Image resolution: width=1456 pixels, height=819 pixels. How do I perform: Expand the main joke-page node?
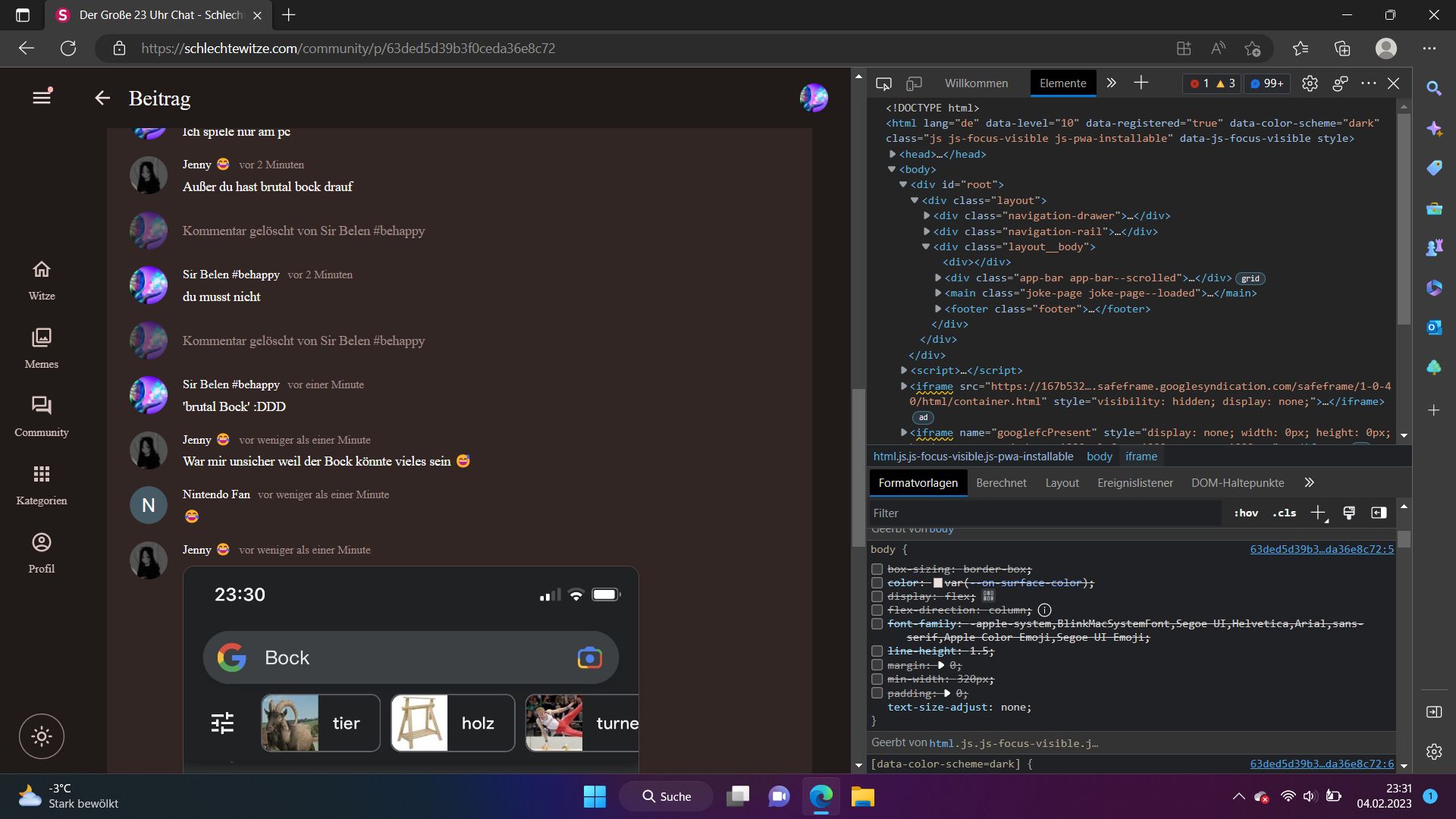(938, 293)
